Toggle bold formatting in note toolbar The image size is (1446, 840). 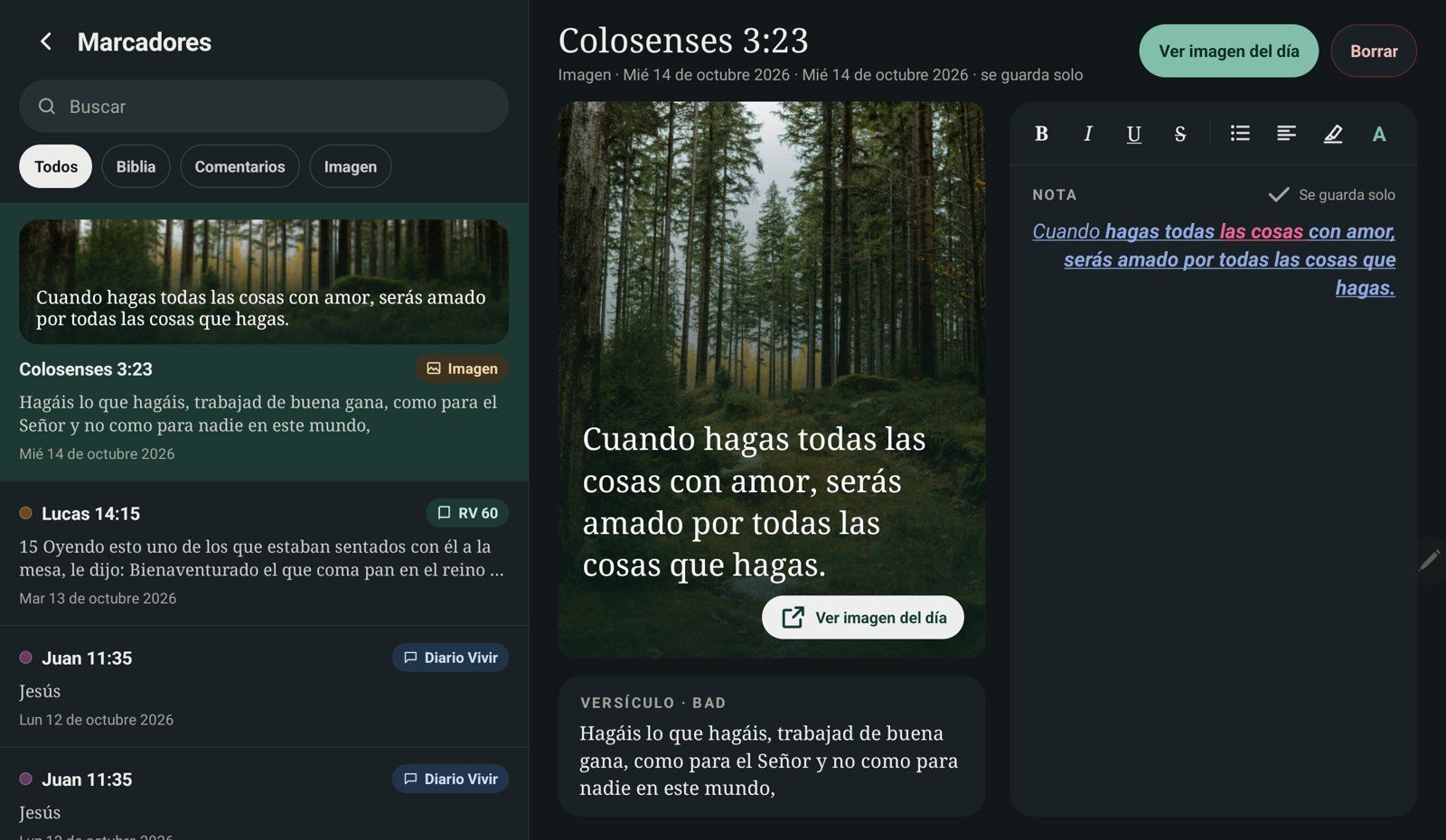[1041, 134]
